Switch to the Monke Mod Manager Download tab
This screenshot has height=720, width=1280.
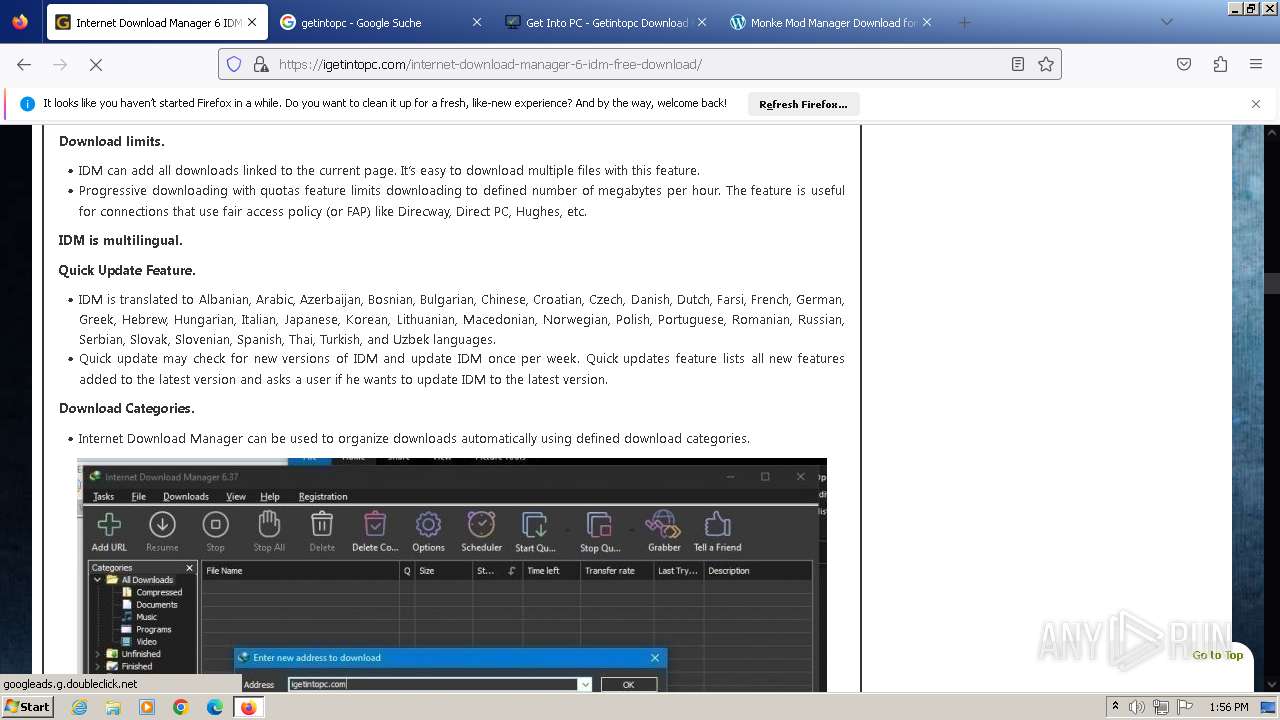pyautogui.click(x=831, y=22)
